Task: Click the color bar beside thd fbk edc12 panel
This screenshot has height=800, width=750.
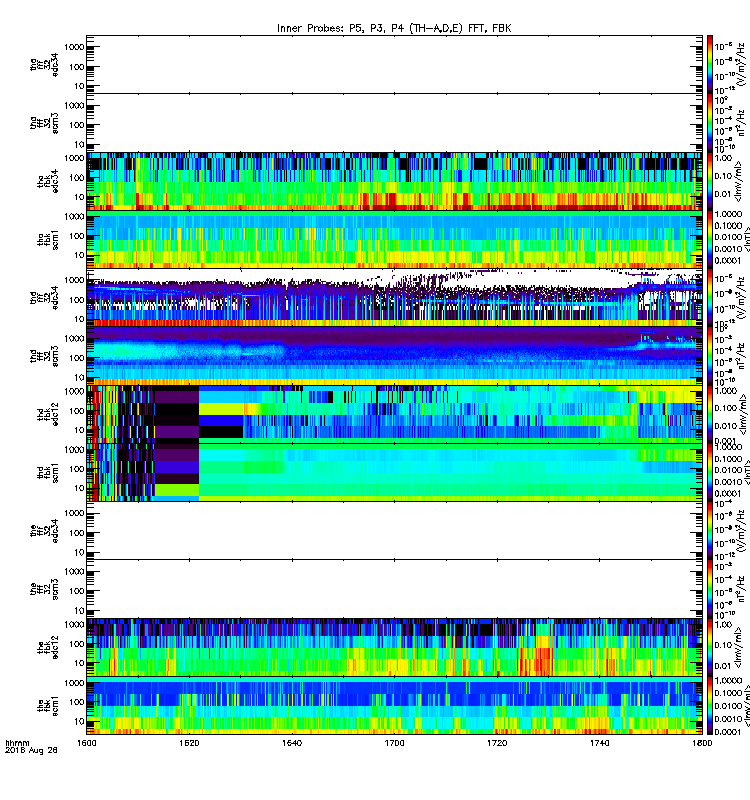Action: point(710,414)
